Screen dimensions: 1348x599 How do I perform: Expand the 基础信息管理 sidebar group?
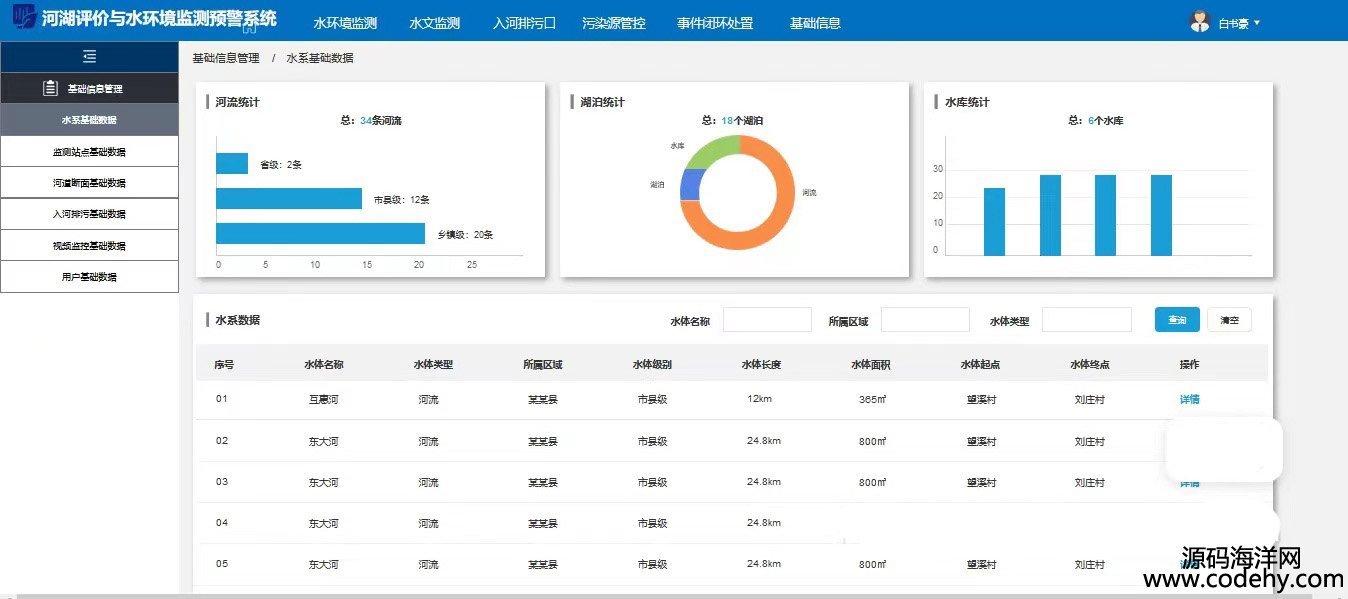point(90,88)
